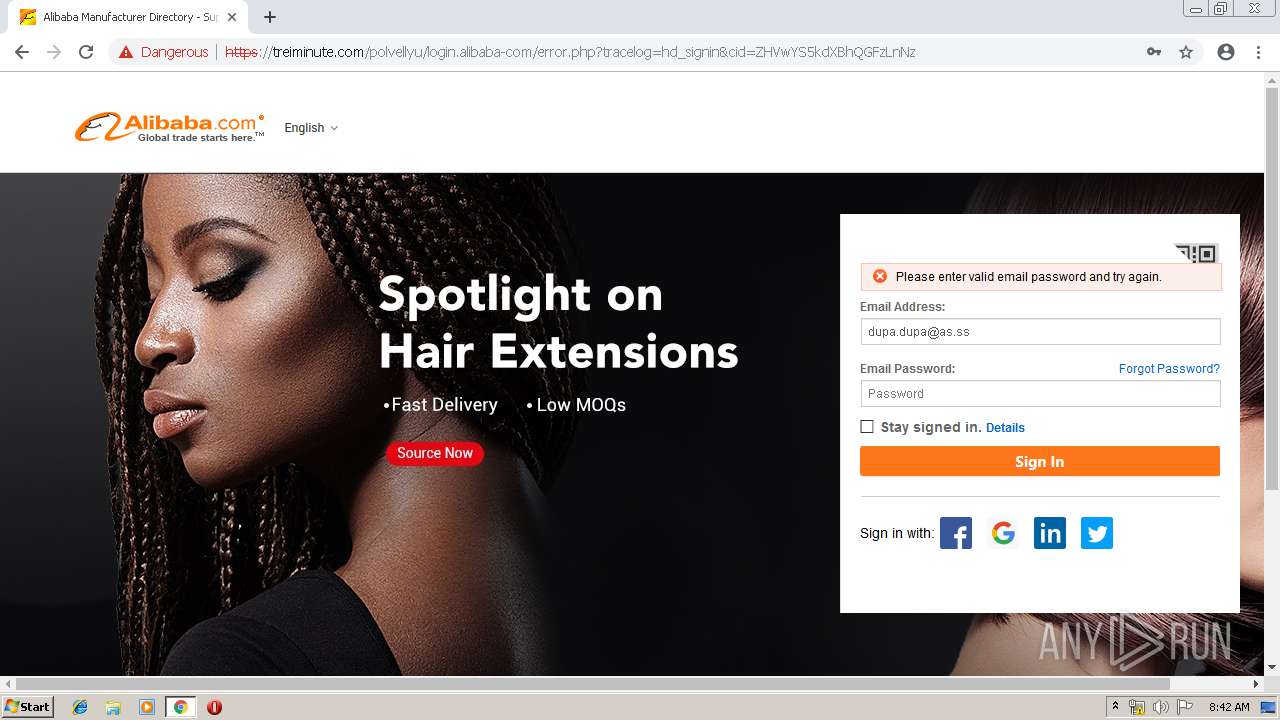Sign in with the Twitter icon
The width and height of the screenshot is (1280, 720).
1097,533
